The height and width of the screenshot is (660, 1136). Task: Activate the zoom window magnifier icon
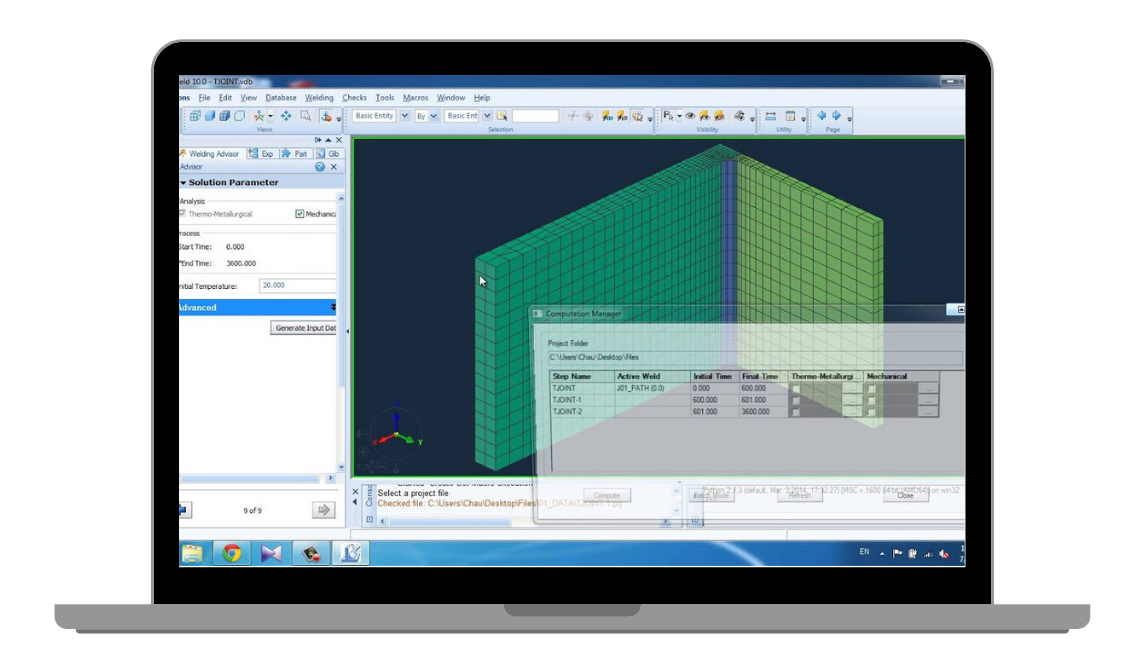(306, 116)
